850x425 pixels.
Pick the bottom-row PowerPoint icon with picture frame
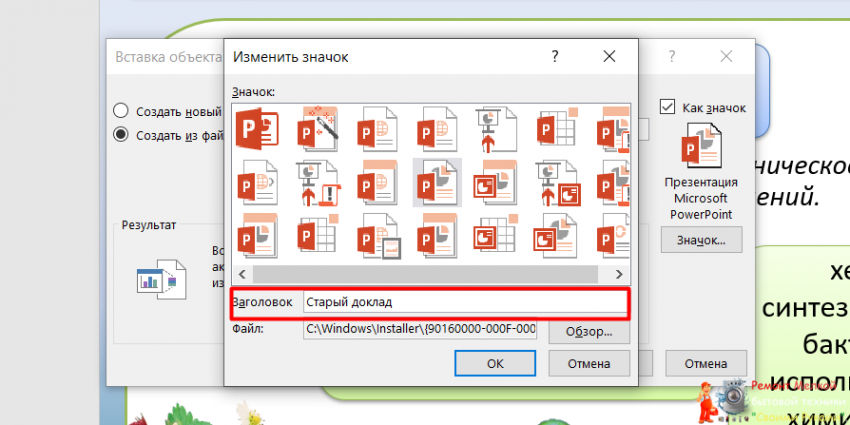point(376,237)
